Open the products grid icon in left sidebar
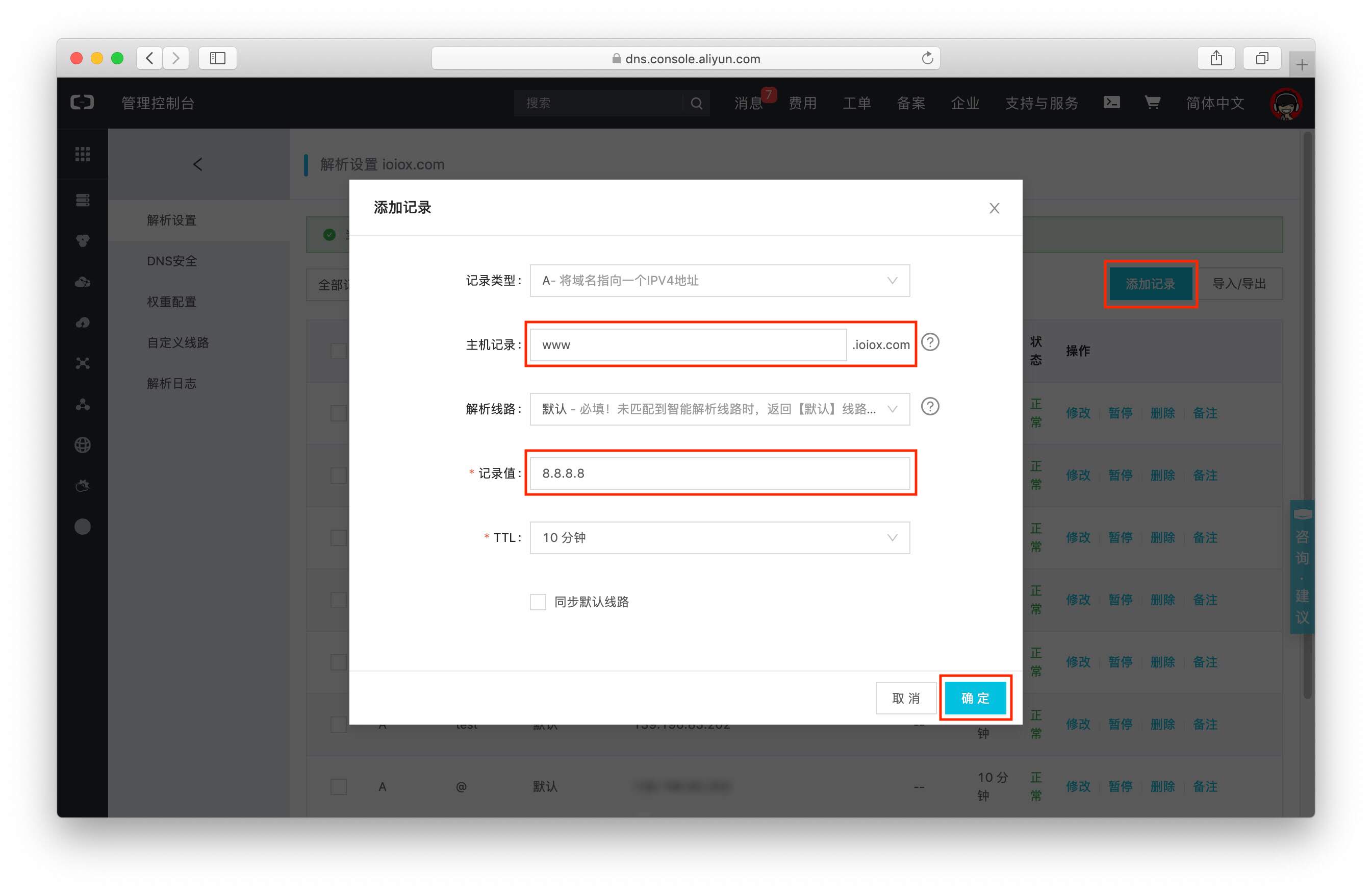 (x=83, y=154)
